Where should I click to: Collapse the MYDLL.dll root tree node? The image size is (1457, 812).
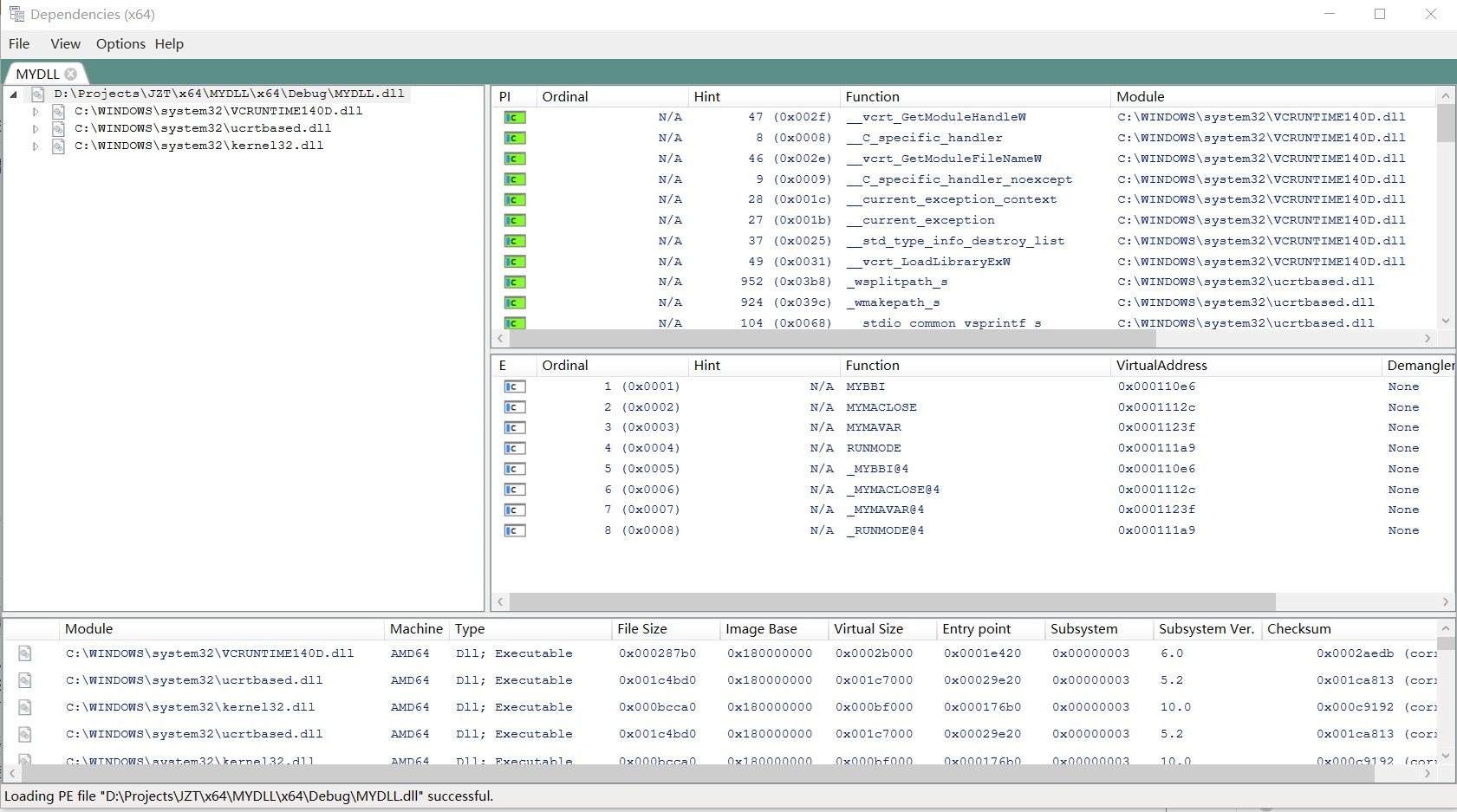point(14,94)
